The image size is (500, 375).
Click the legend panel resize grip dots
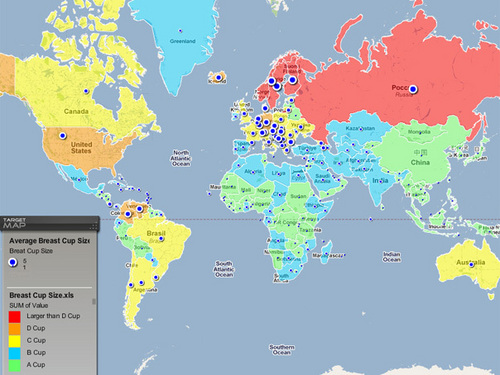click(x=94, y=226)
